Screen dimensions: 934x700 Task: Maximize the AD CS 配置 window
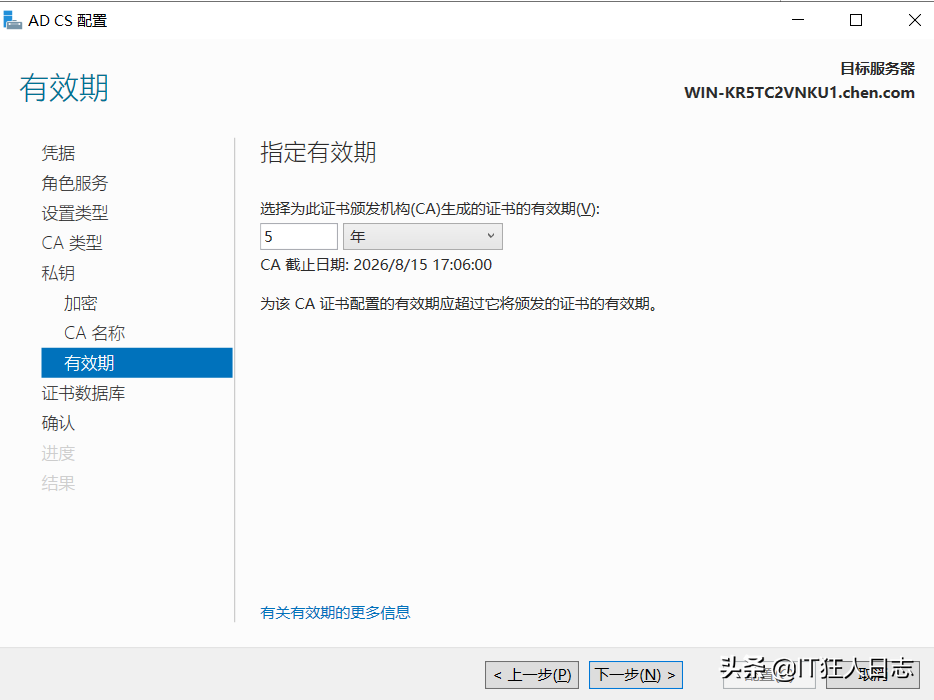point(856,20)
